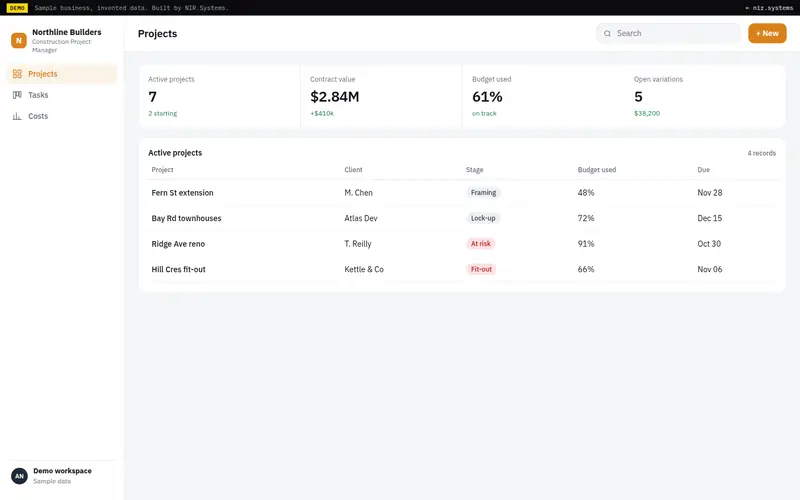Select the Budget used 61% value
The image size is (800, 500).
(x=487, y=96)
